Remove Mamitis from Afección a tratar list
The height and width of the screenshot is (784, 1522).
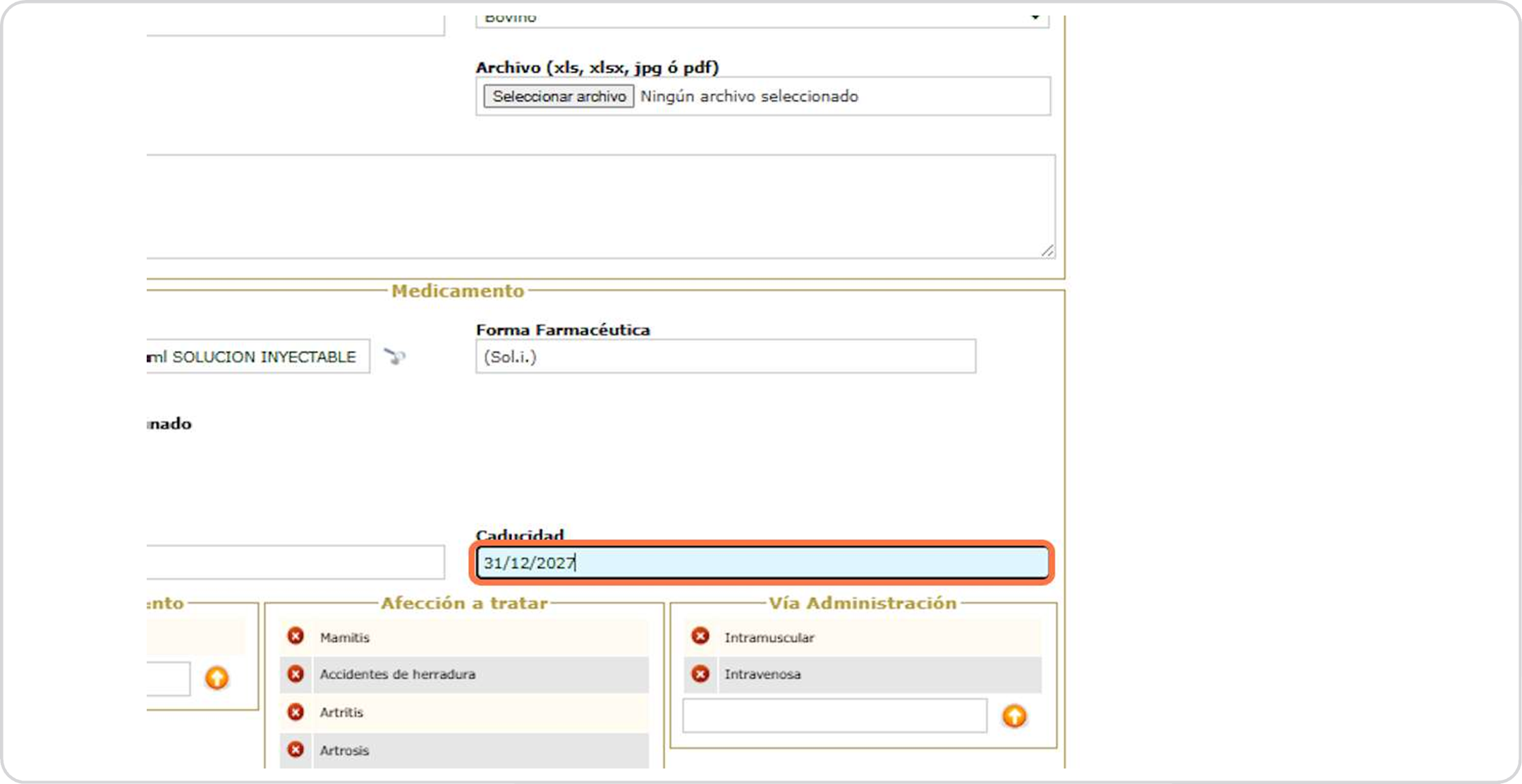click(296, 637)
